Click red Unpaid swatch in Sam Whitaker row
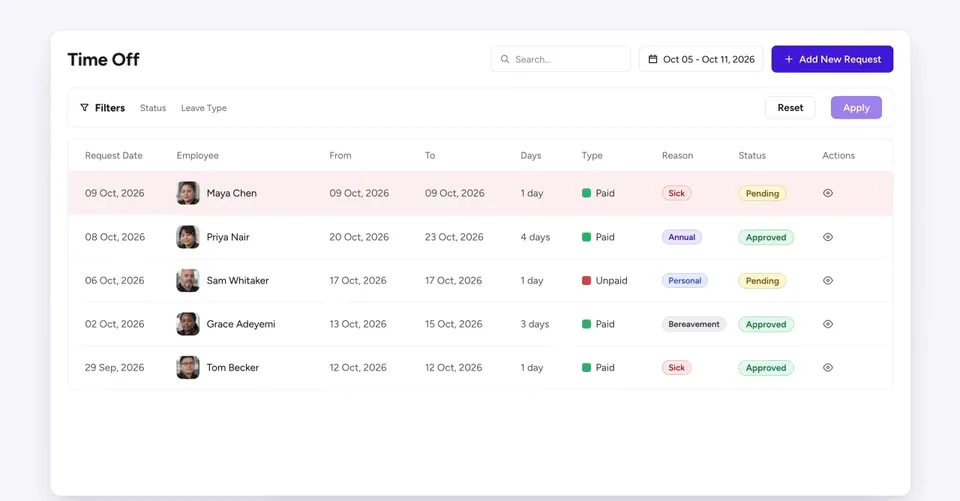Screen dimensions: 960x501 pos(586,281)
